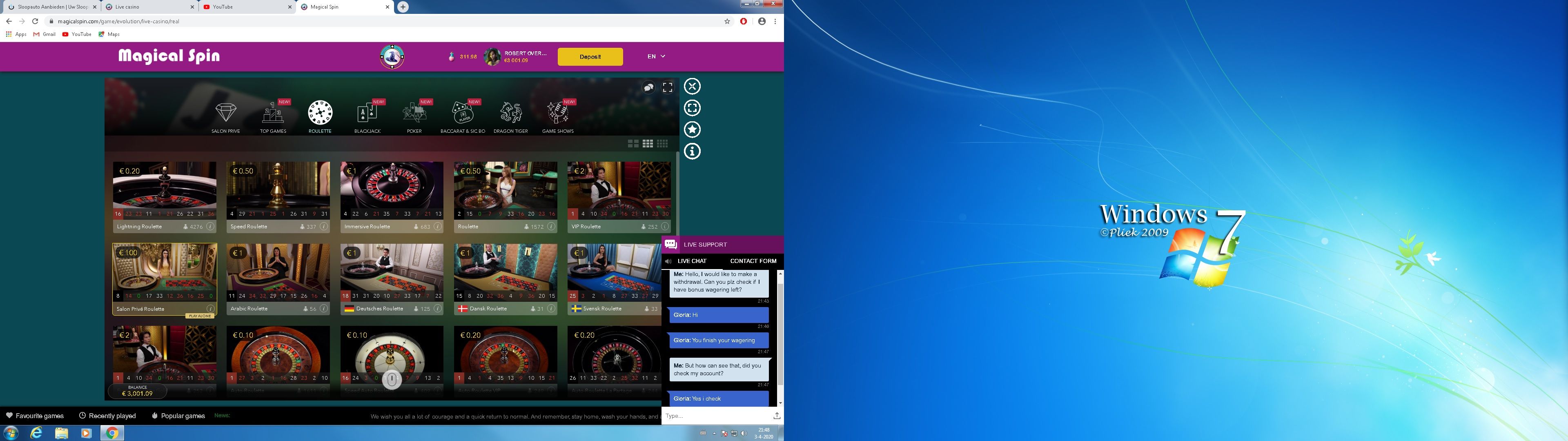Switch to large two-column grid view
The width and height of the screenshot is (1568, 441).
[x=633, y=144]
